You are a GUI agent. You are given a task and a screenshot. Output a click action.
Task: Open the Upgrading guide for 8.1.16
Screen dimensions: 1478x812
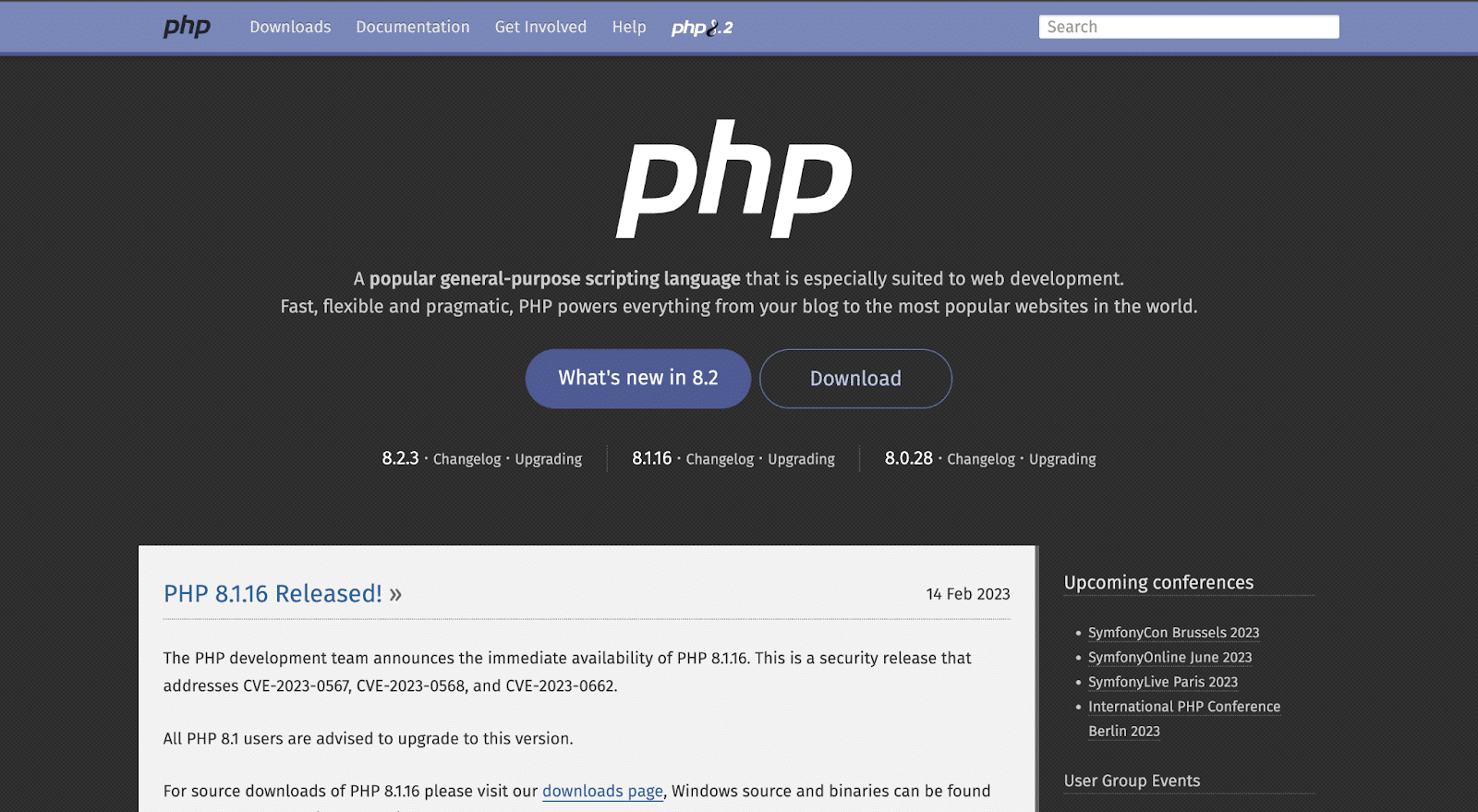[x=801, y=459]
